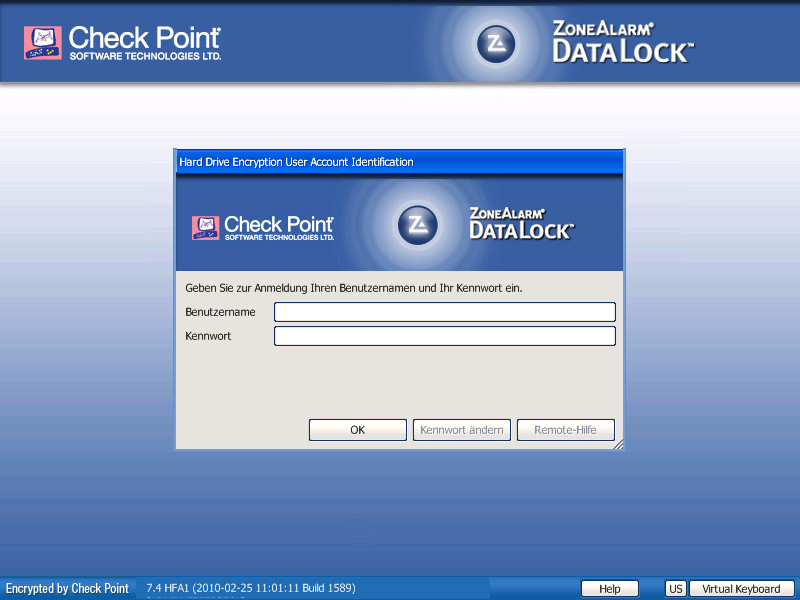The height and width of the screenshot is (600, 800).
Task: Open the Virtual Keyboard
Action: click(741, 589)
